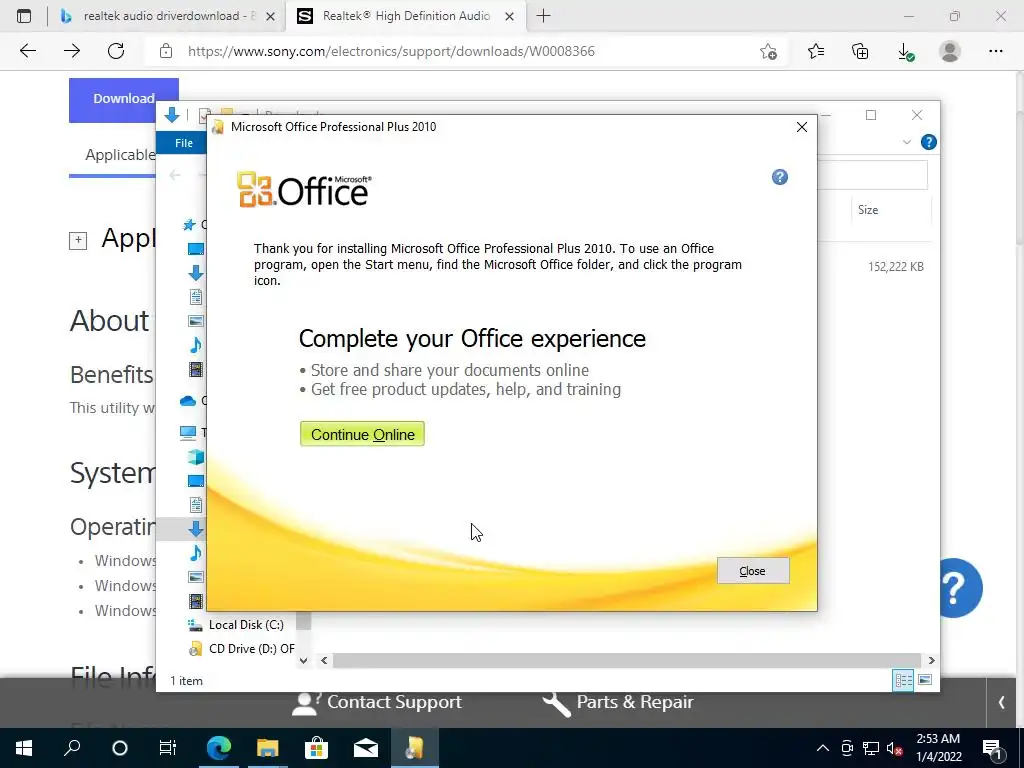Screen dimensions: 1024x768
Task: Click Close button in Office installer
Action: [752, 571]
